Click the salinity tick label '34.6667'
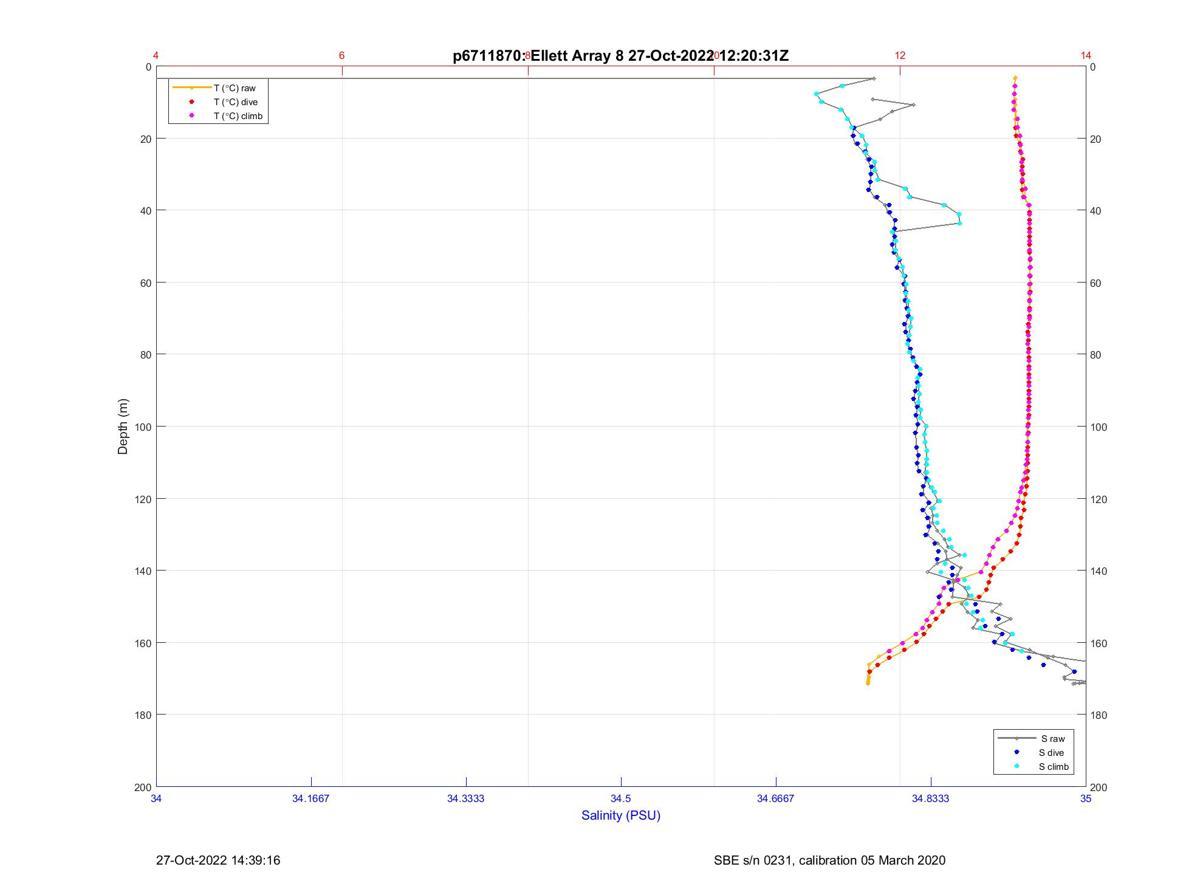Image resolution: width=1200 pixels, height=885 pixels. [x=776, y=799]
